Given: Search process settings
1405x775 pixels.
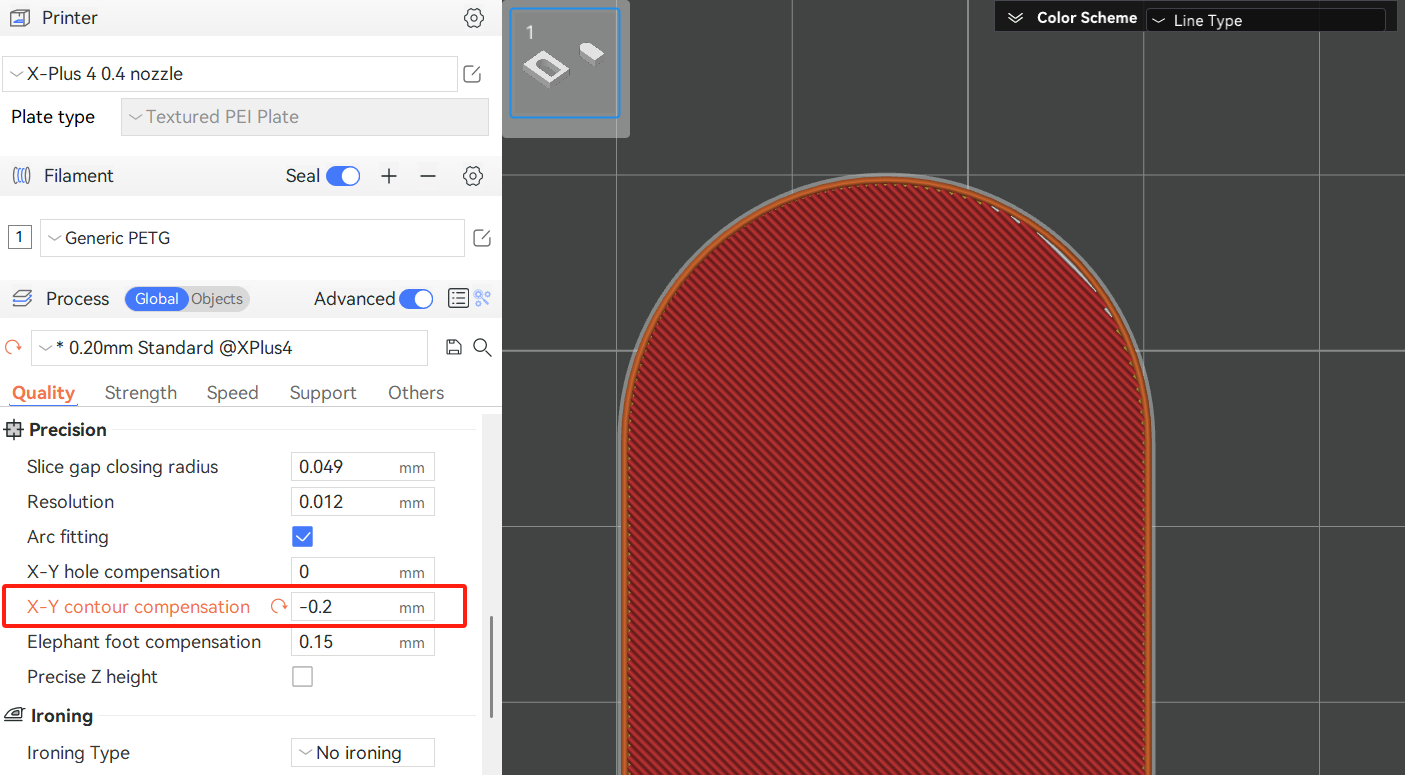Looking at the screenshot, I should [482, 348].
